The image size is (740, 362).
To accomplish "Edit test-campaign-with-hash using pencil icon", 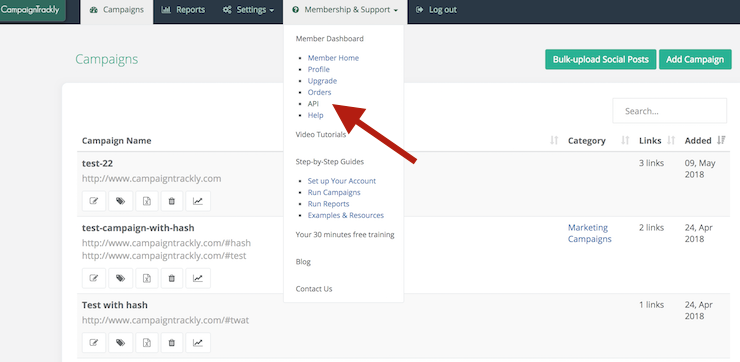I will pyautogui.click(x=94, y=278).
